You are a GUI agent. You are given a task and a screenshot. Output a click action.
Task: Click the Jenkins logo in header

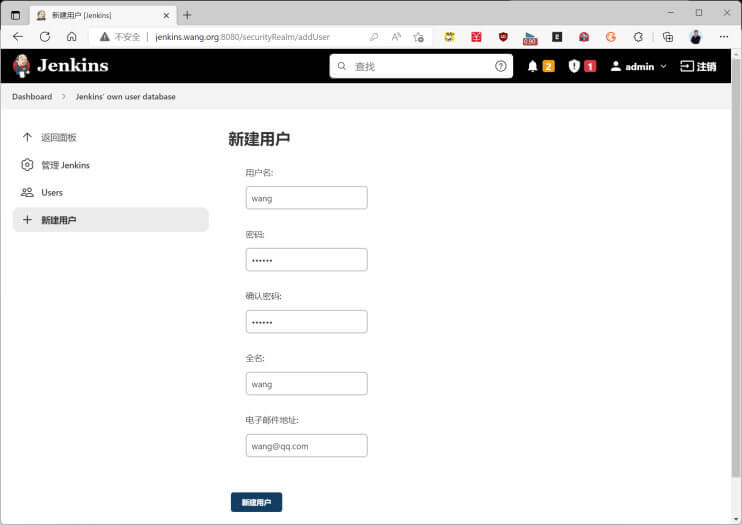(61, 66)
